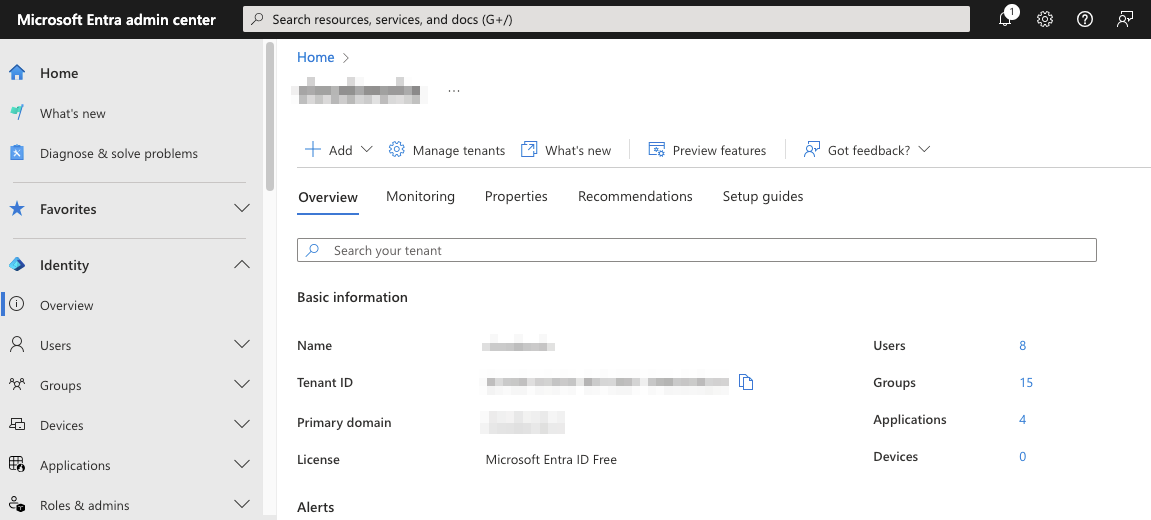Click the Home house icon in sidebar
Screen dimensions: 1151x520
[17, 73]
